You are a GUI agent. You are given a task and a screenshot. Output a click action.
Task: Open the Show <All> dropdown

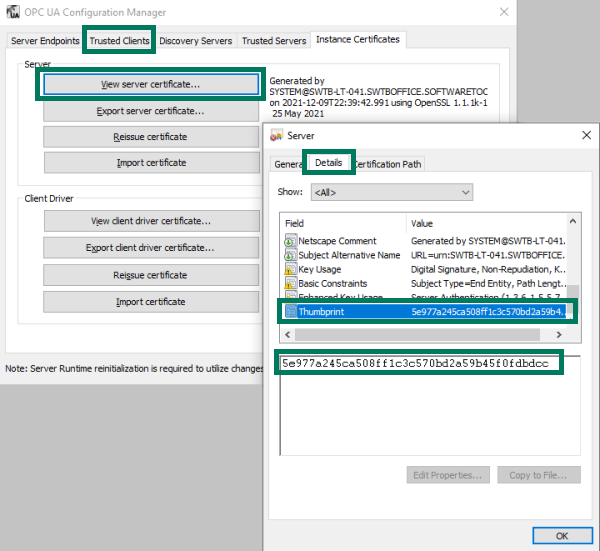point(392,192)
